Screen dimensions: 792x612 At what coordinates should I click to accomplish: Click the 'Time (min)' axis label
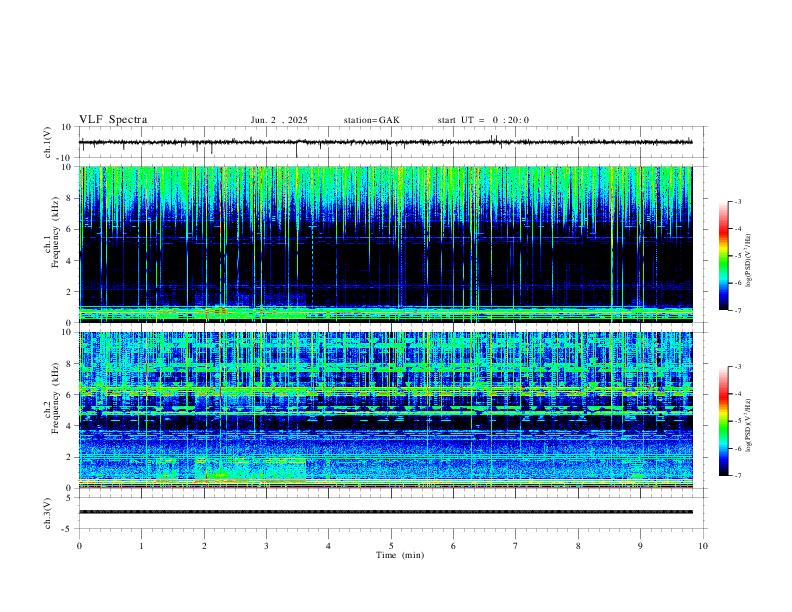[x=400, y=555]
